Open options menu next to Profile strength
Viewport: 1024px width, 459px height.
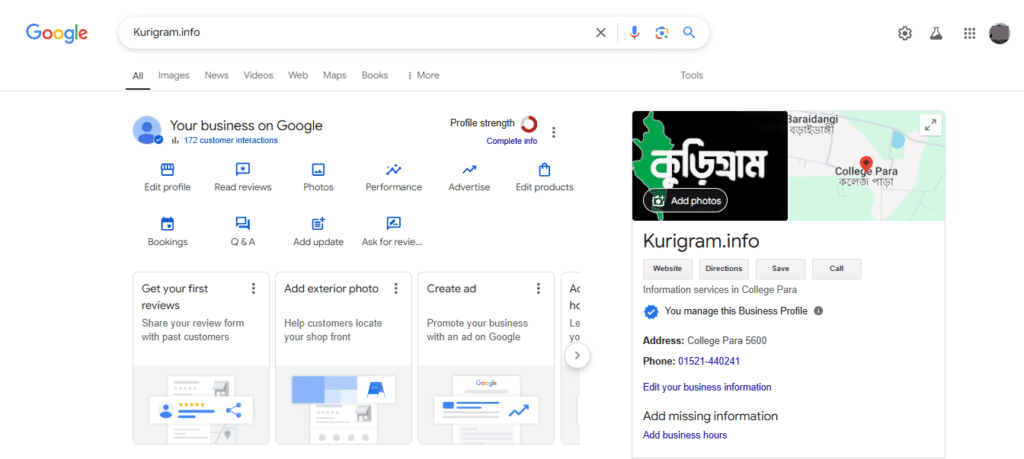coord(554,133)
